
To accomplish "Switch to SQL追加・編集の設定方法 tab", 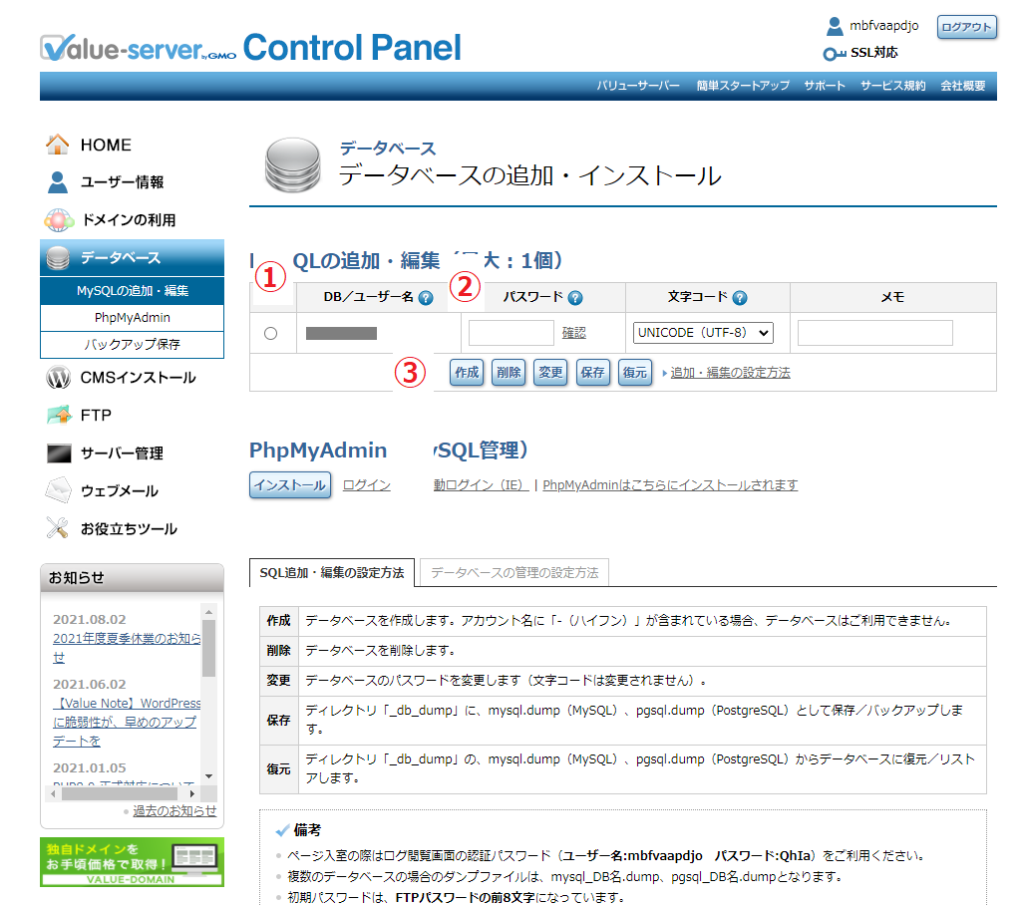I will 332,572.
